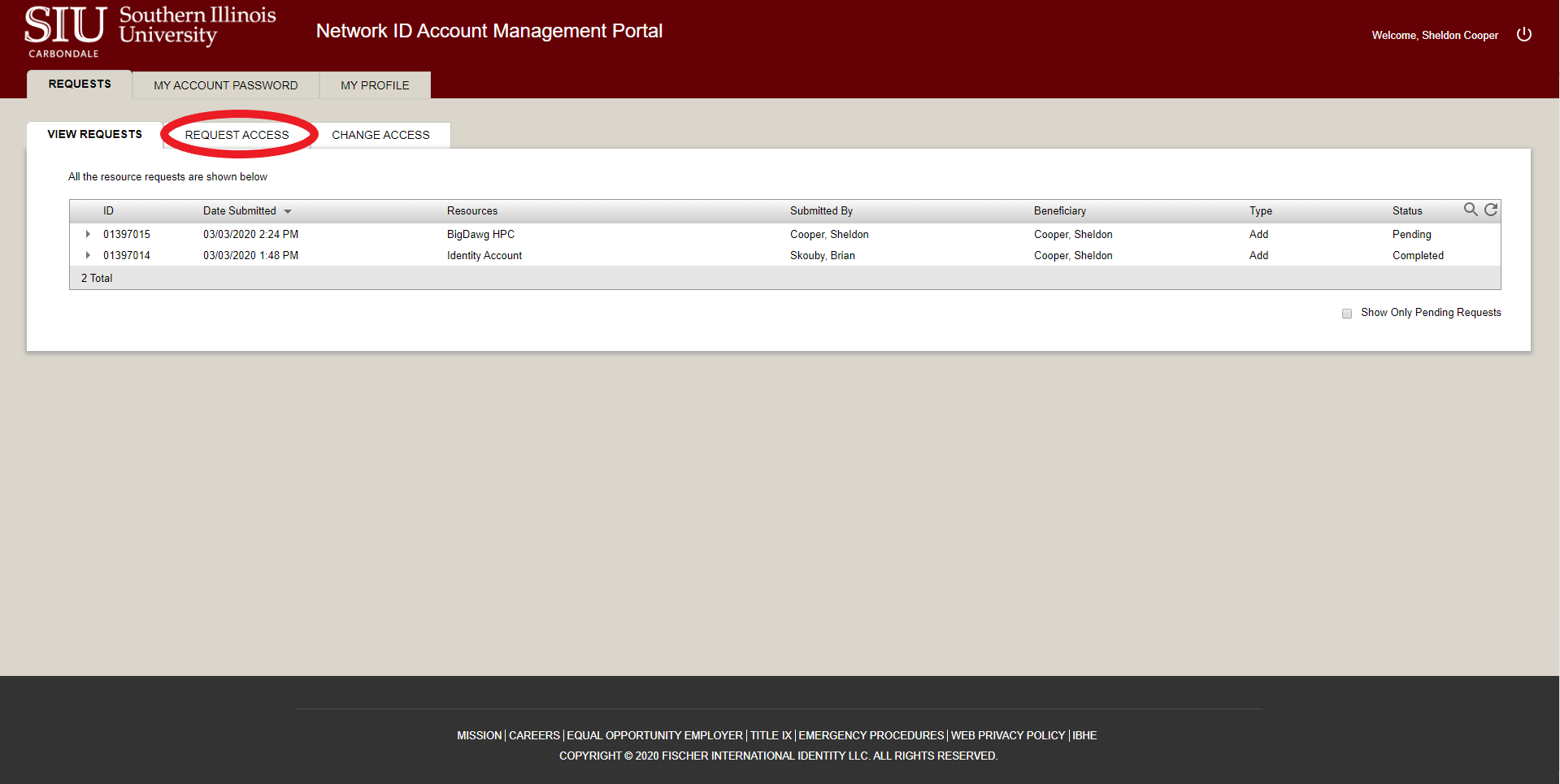Viewport: 1560px width, 784px height.
Task: Click date 03/03/2020 2:24 PM
Action: click(x=250, y=234)
